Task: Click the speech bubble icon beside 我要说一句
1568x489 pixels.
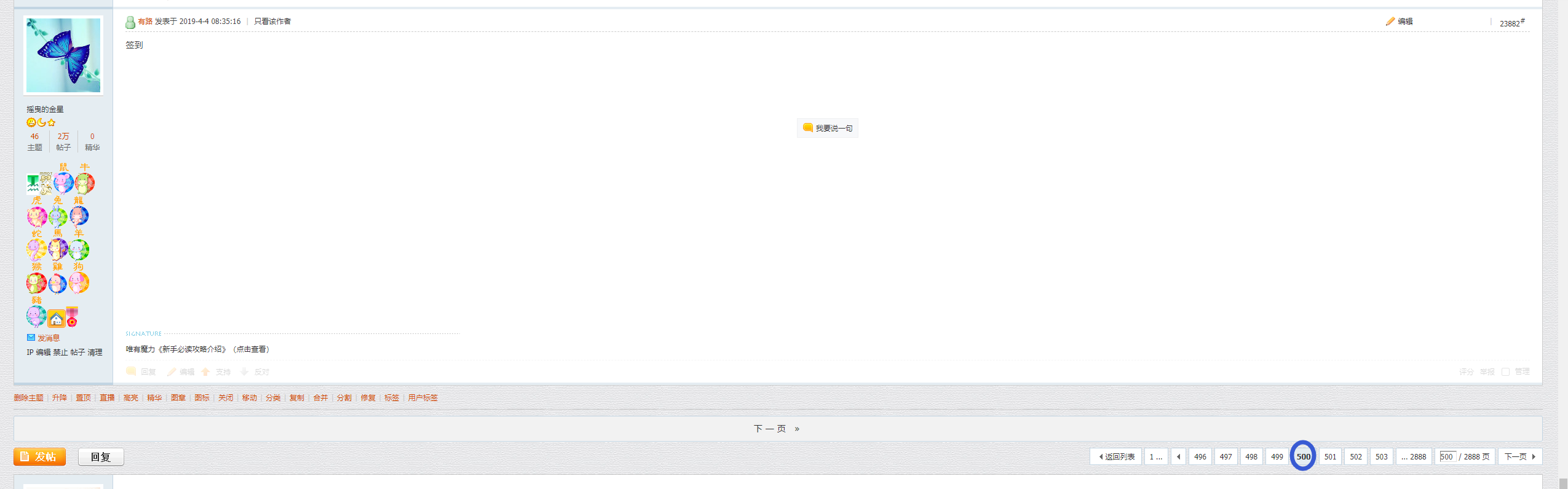Action: (807, 127)
